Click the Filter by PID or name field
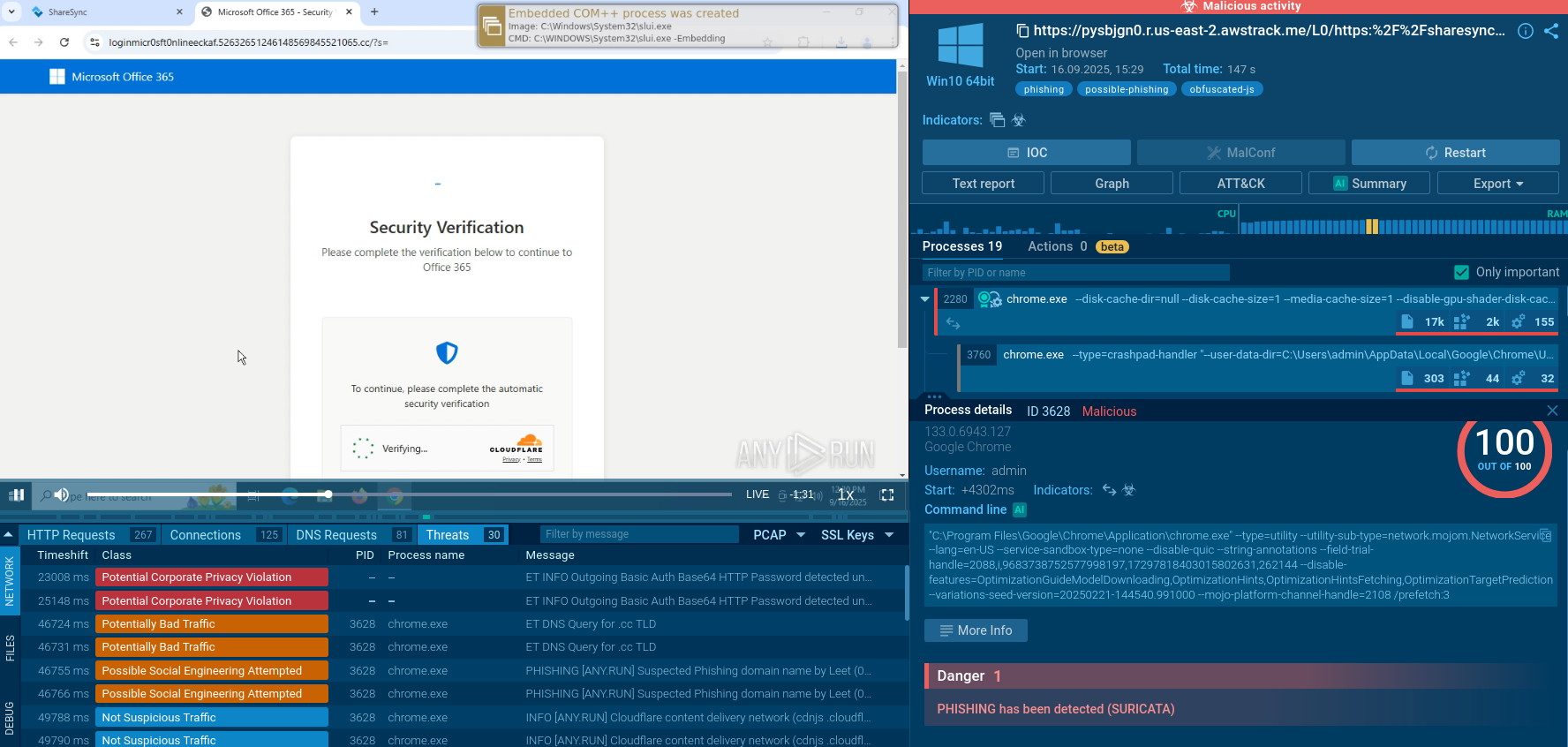This screenshot has height=747, width=1568. (1075, 273)
